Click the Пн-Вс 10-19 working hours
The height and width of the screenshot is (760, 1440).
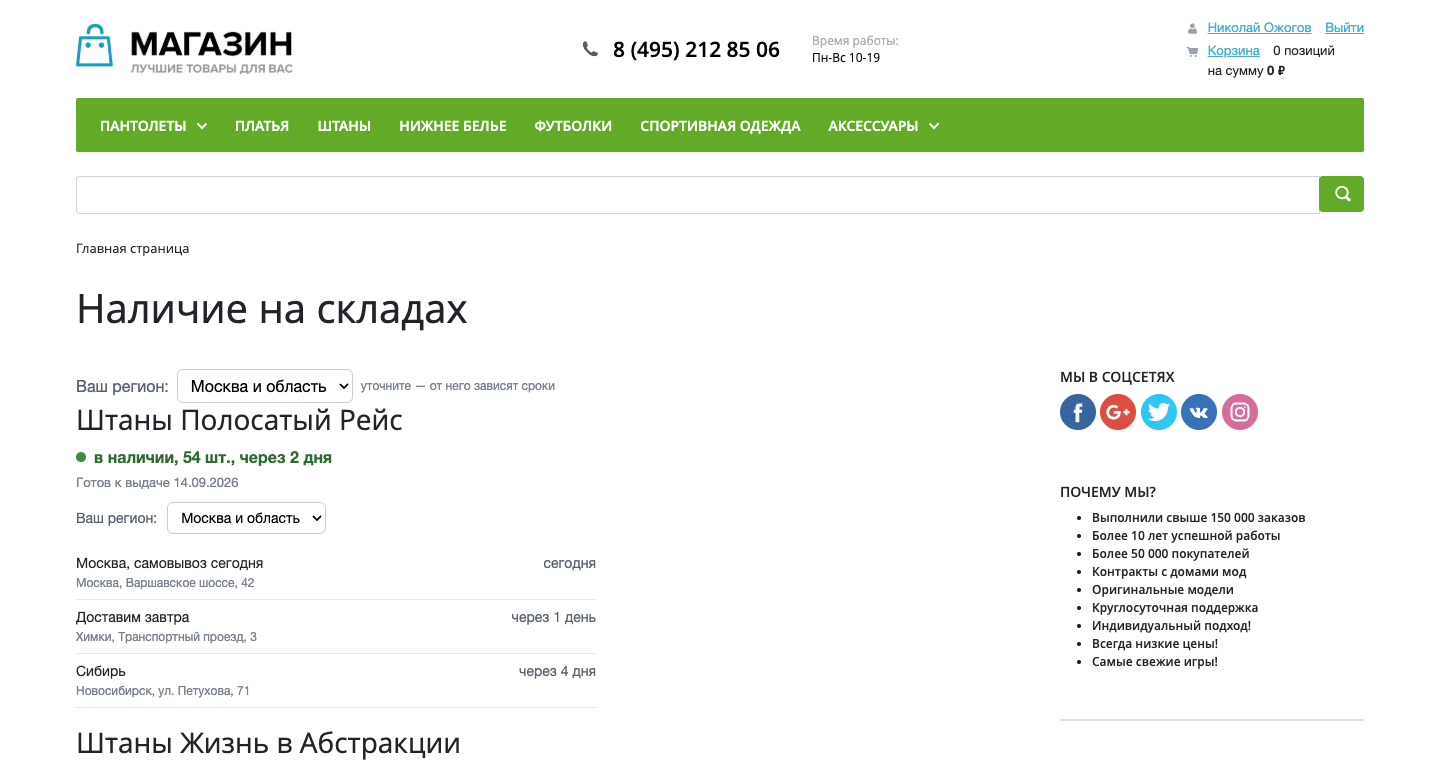point(846,58)
